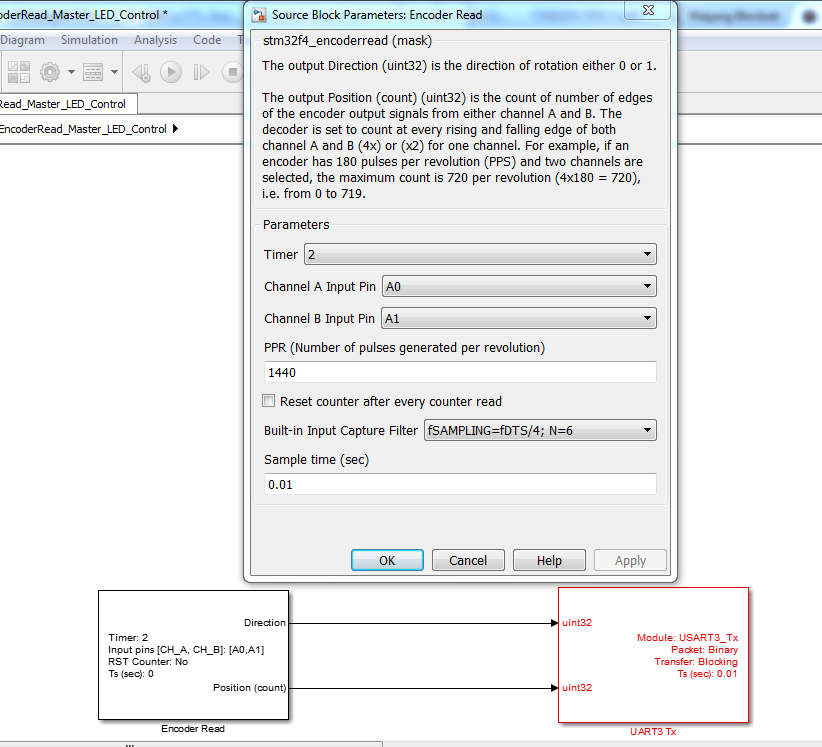Click the Direction signal line between blocks
This screenshot has width=822, height=747.
tap(423, 623)
